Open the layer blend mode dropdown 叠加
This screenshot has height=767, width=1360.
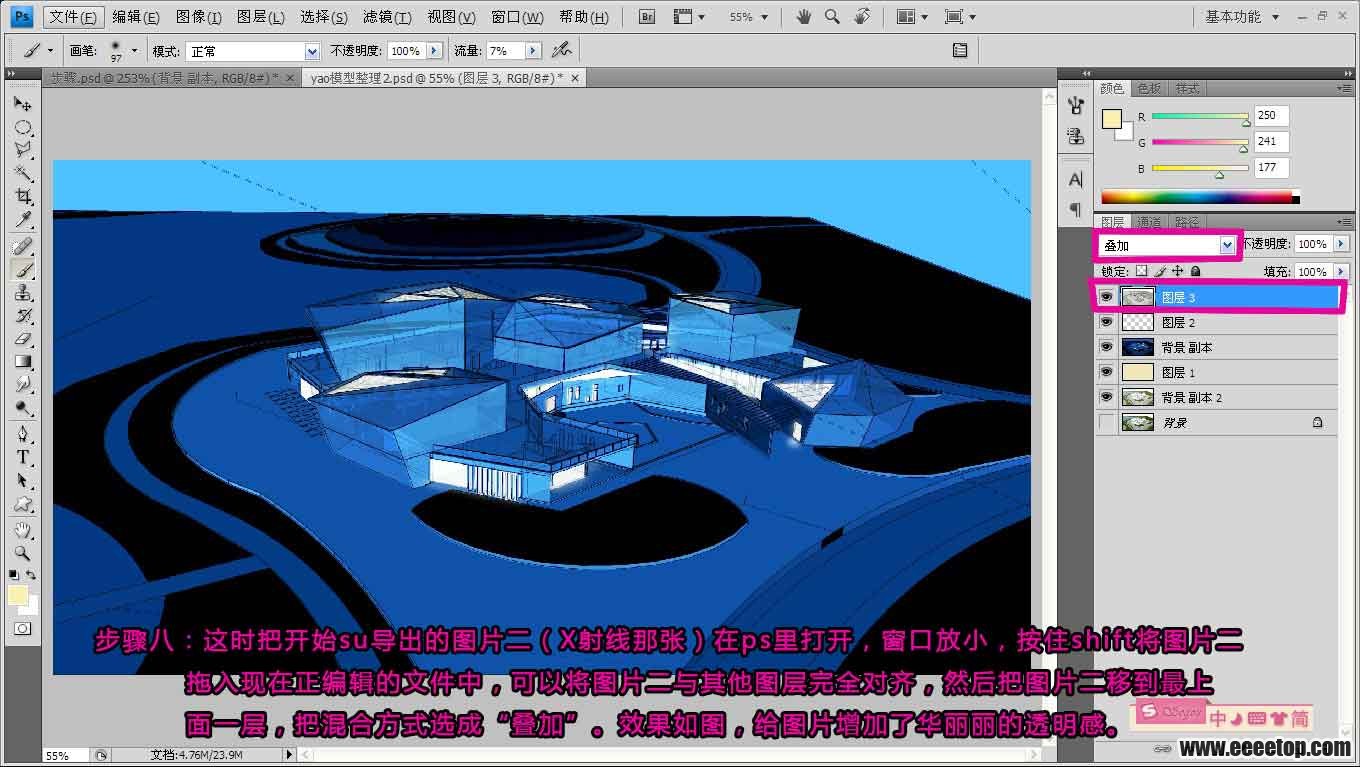pyautogui.click(x=1167, y=245)
